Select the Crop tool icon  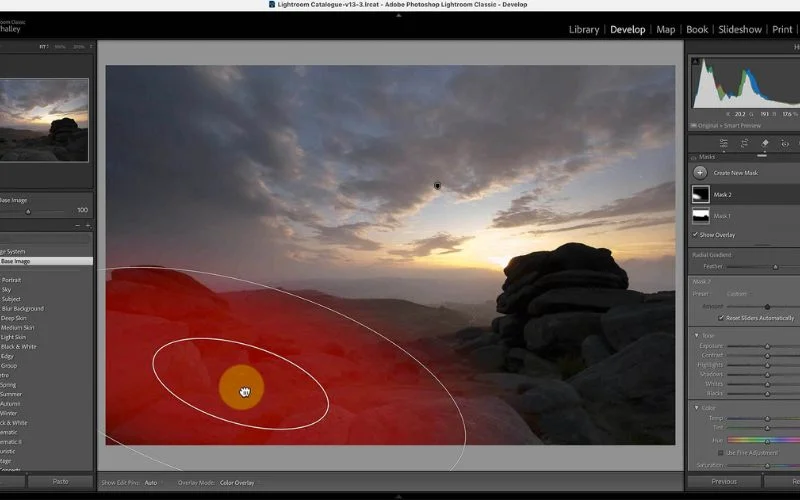pos(744,144)
